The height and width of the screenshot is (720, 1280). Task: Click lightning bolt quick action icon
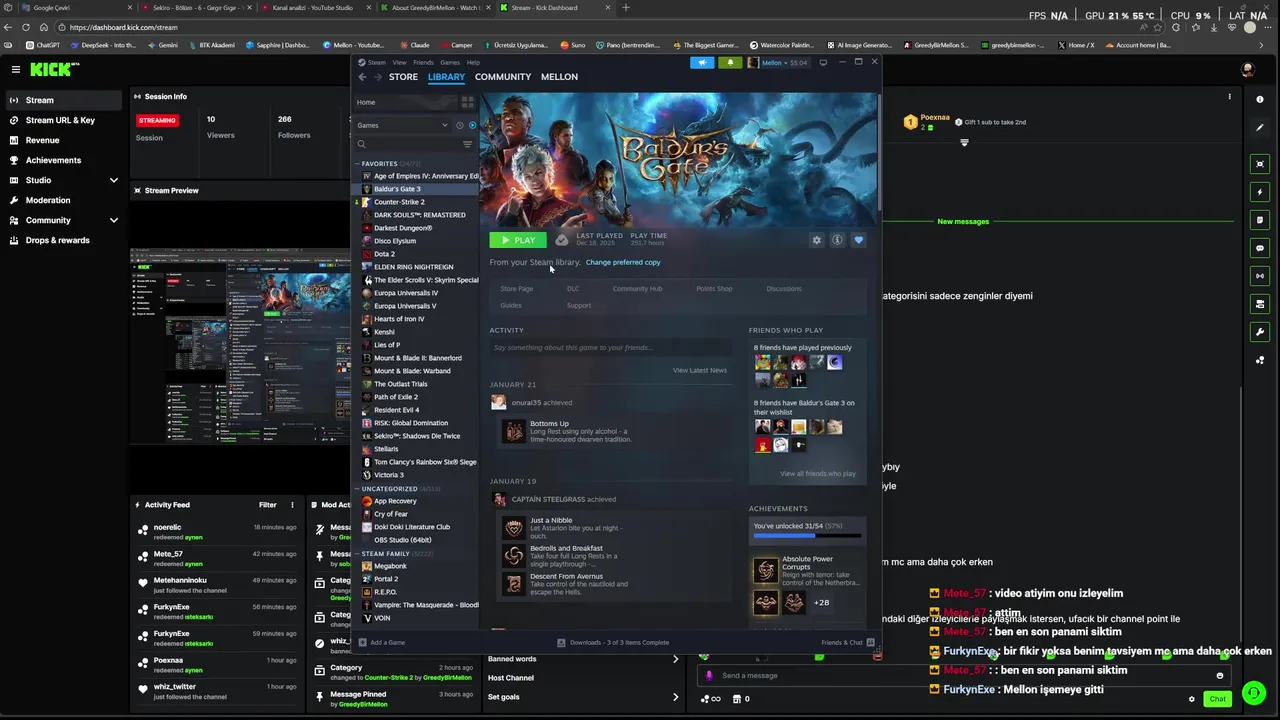pyautogui.click(x=1260, y=192)
